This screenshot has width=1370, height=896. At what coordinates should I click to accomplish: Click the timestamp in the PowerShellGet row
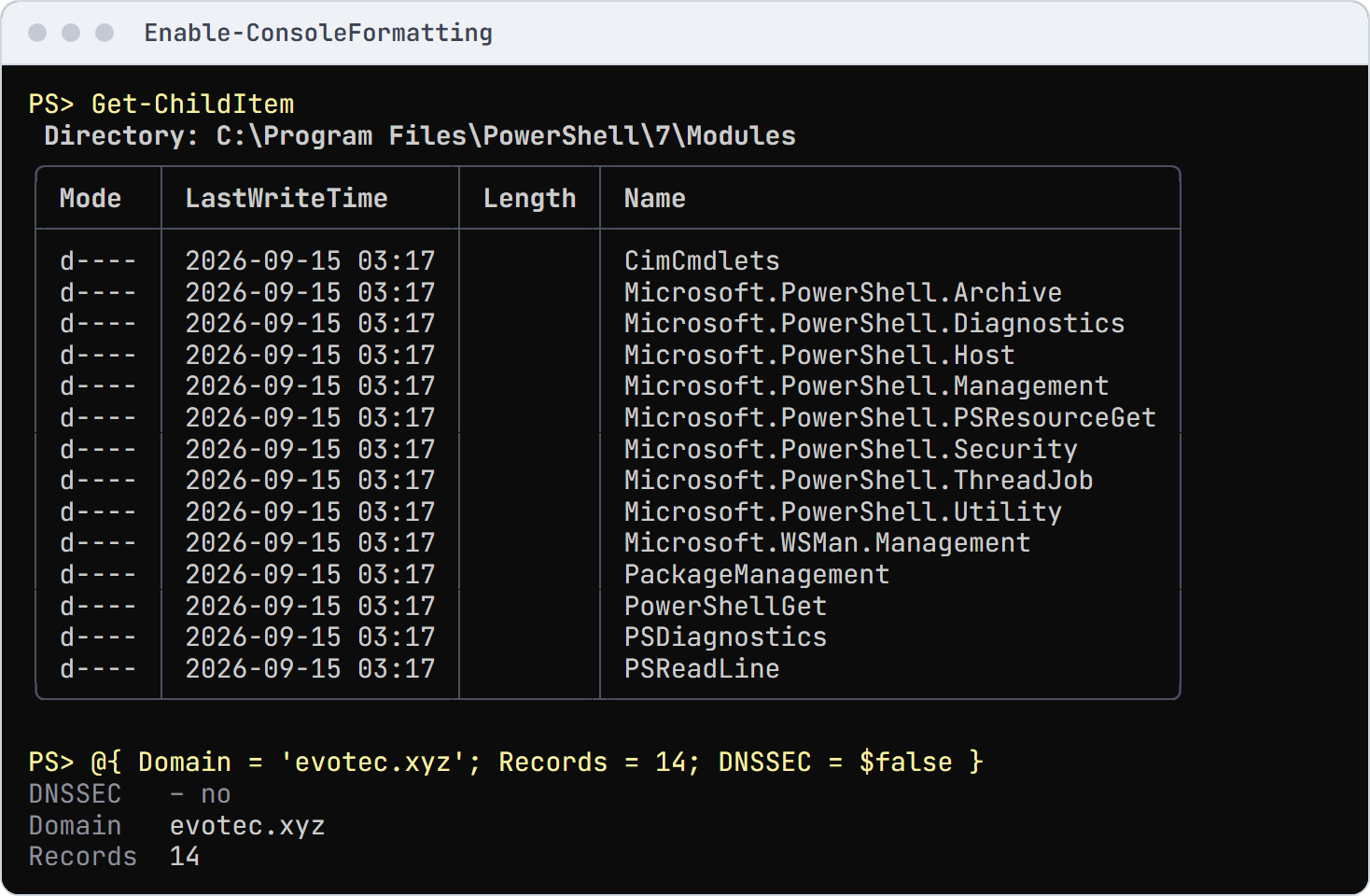coord(310,606)
